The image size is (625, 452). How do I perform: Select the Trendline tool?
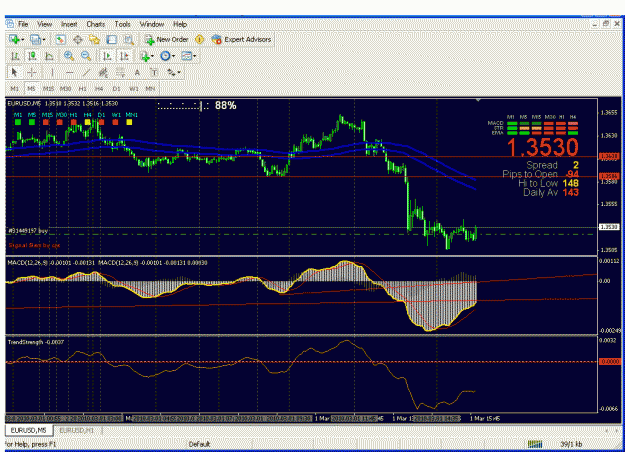tap(86, 73)
